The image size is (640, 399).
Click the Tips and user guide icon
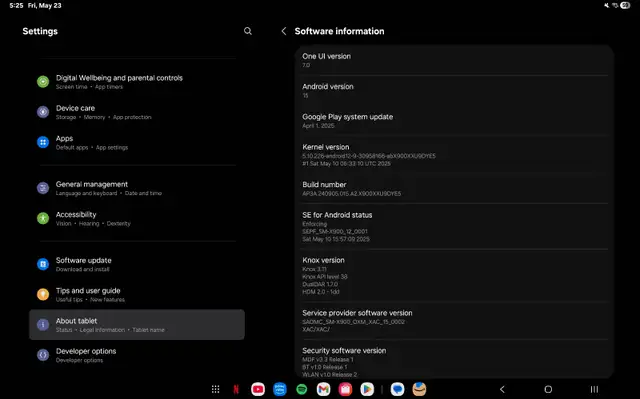point(43,294)
